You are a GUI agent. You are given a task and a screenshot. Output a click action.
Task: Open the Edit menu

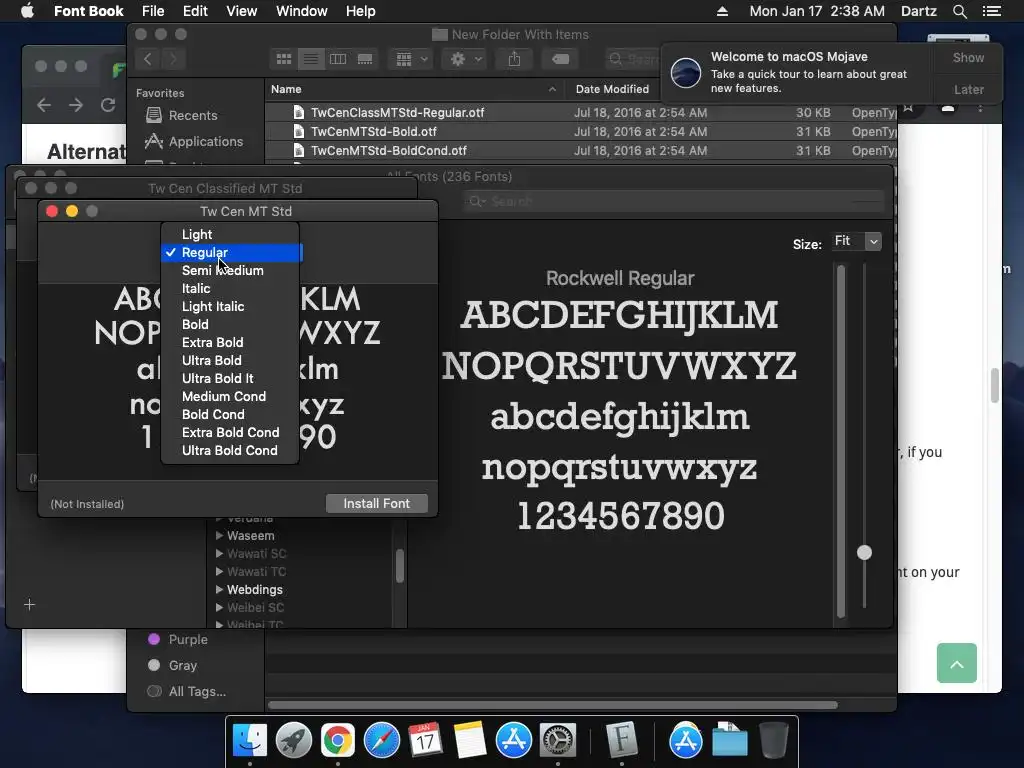pos(195,11)
